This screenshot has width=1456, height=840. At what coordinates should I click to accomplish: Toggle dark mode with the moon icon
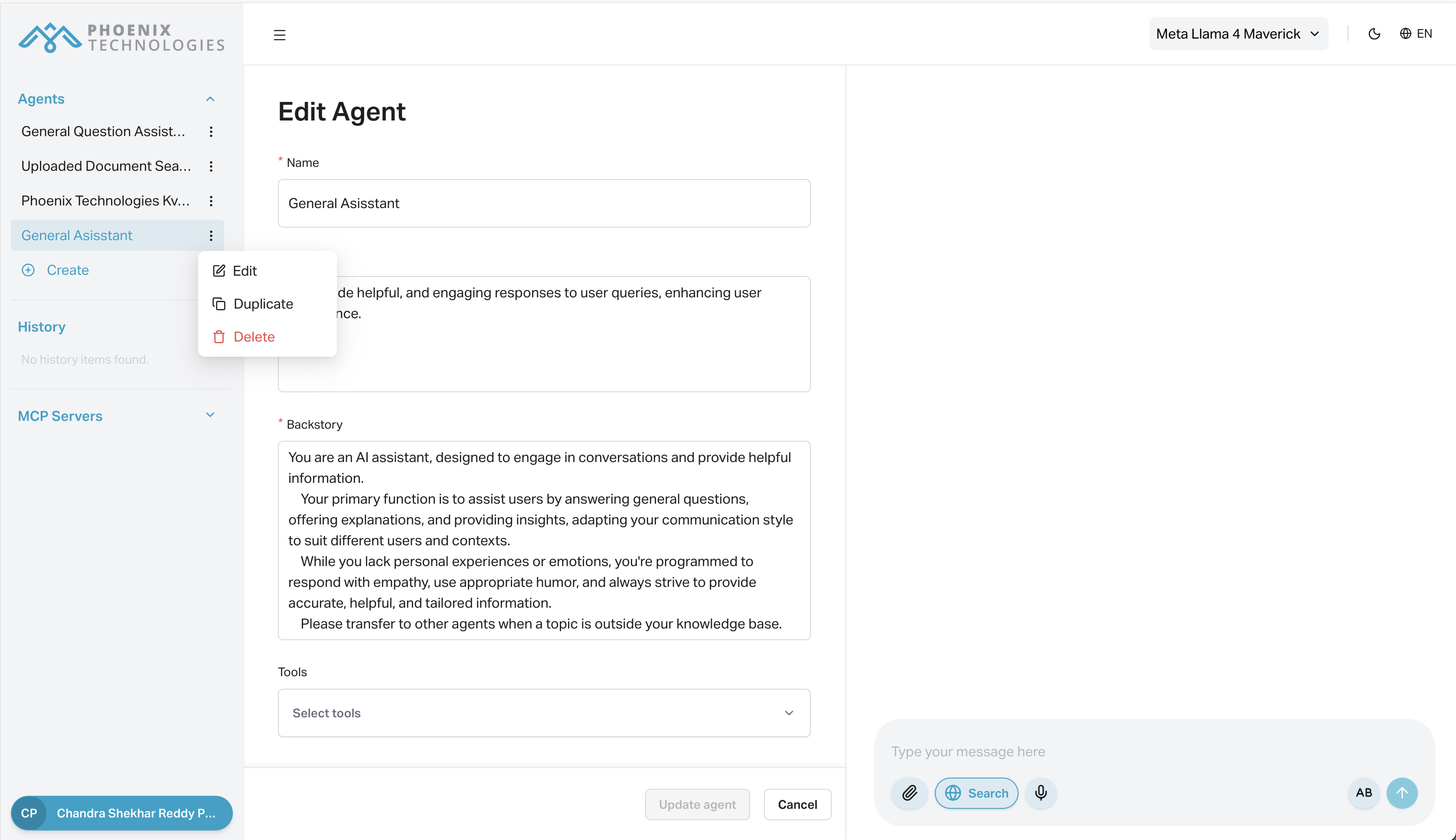pyautogui.click(x=1374, y=33)
